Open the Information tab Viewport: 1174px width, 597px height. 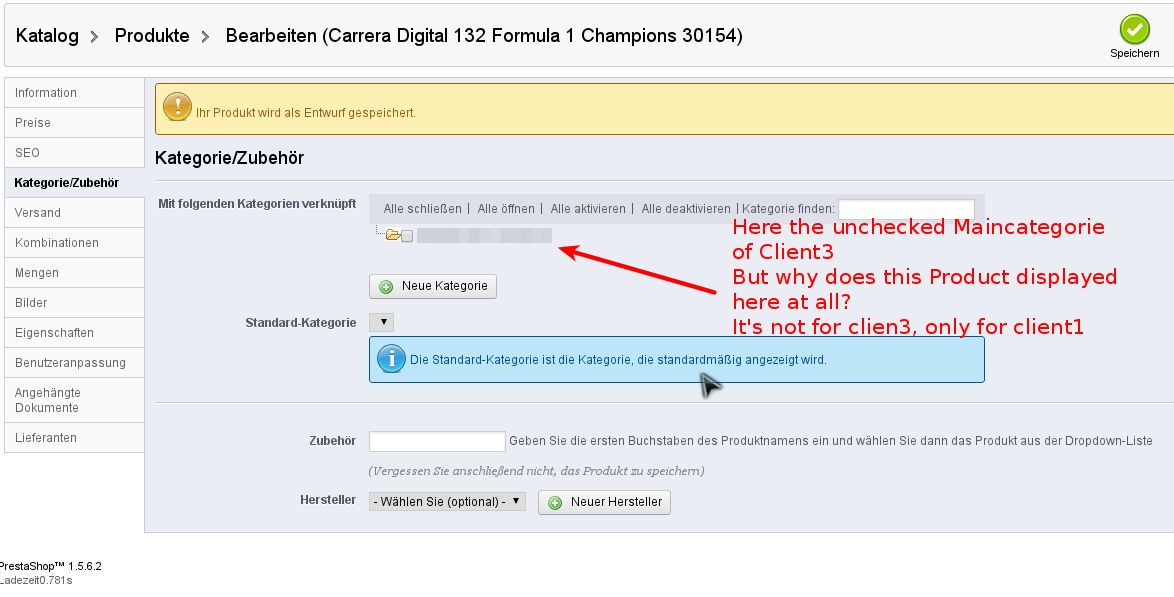[x=74, y=93]
